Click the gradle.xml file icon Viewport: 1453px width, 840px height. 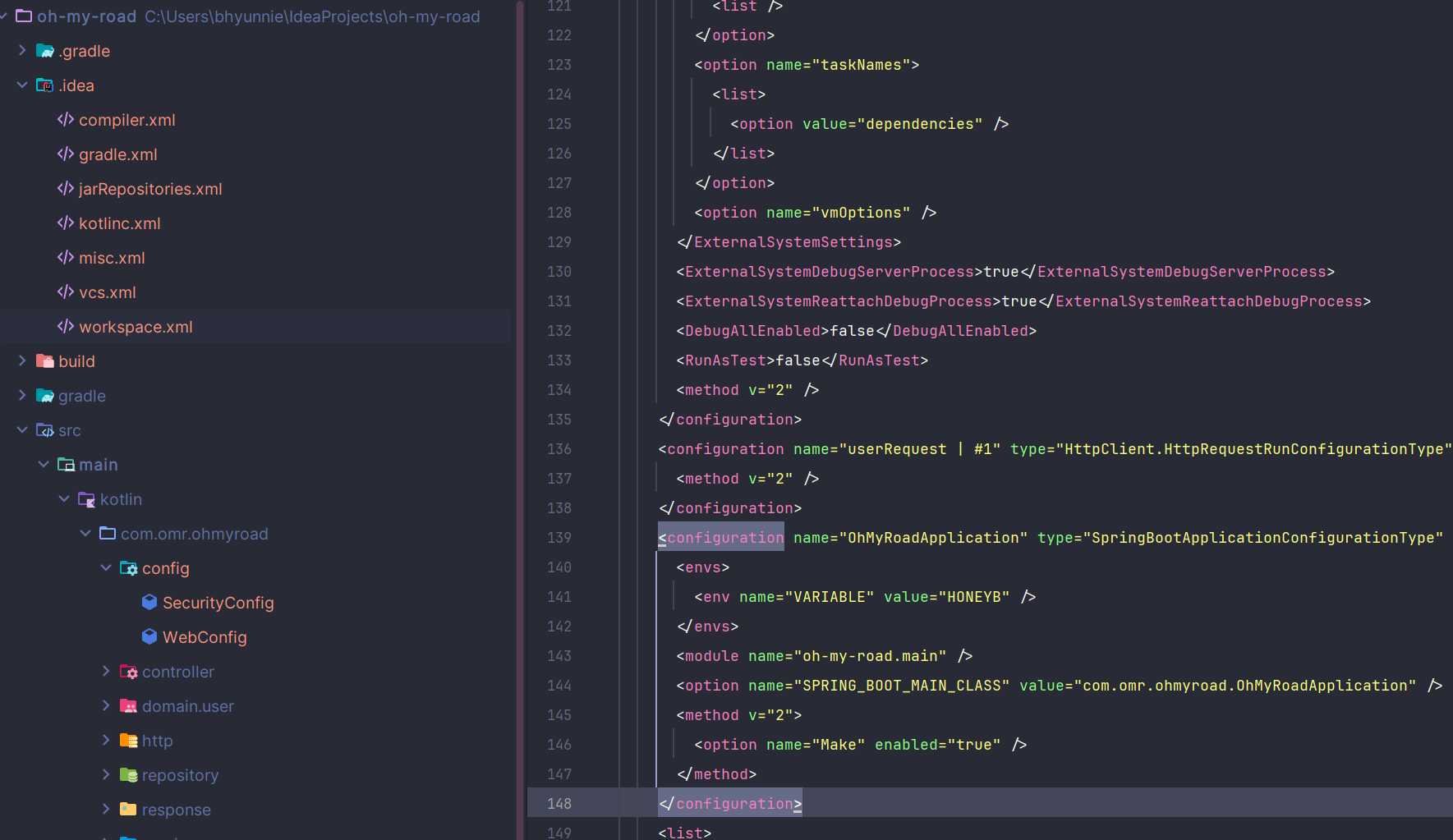pyautogui.click(x=66, y=154)
